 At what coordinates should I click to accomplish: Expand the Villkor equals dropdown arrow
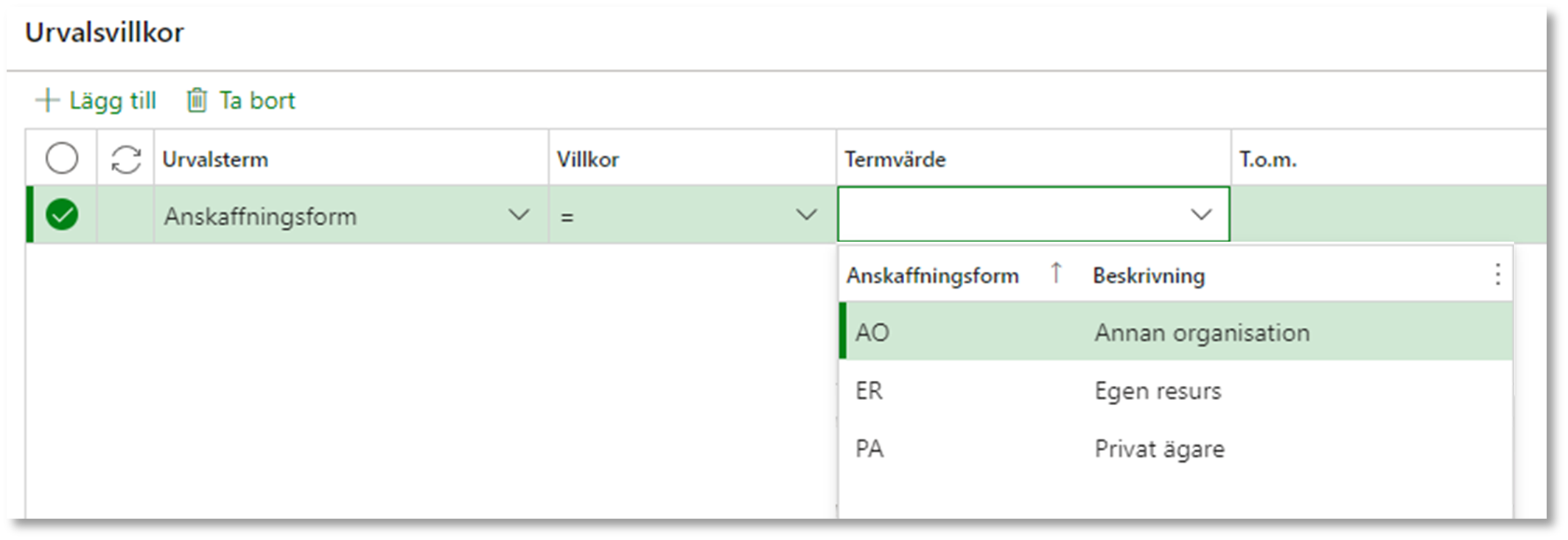coord(807,215)
